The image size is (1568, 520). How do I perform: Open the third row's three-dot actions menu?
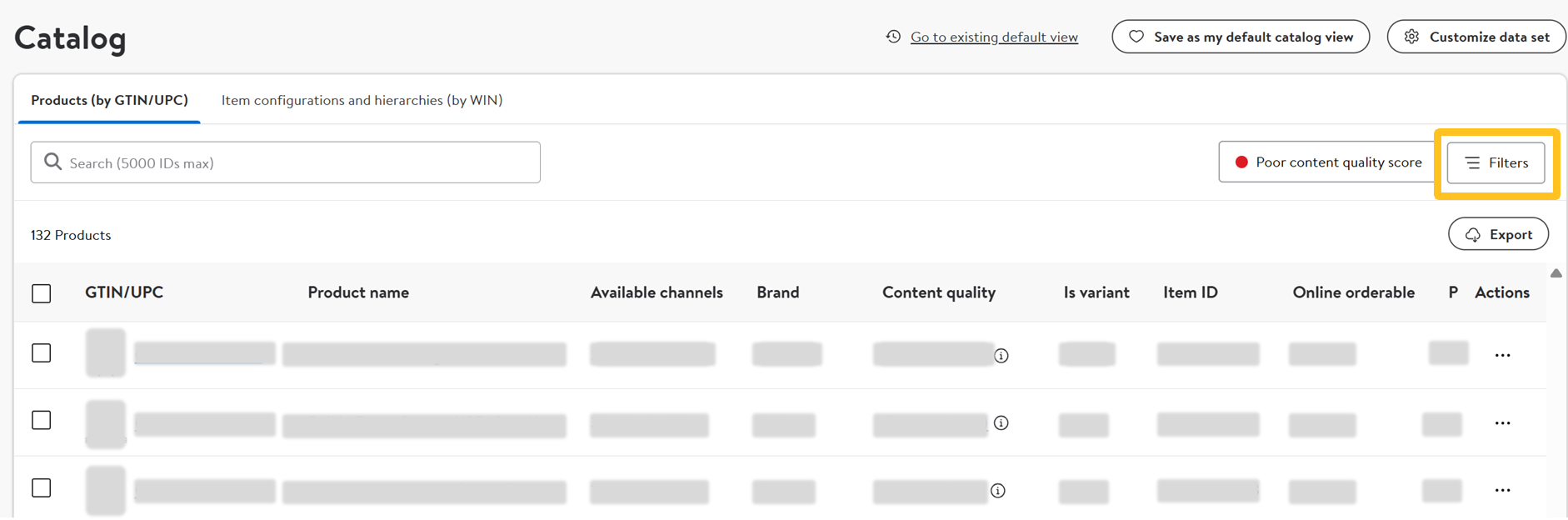[x=1502, y=491]
